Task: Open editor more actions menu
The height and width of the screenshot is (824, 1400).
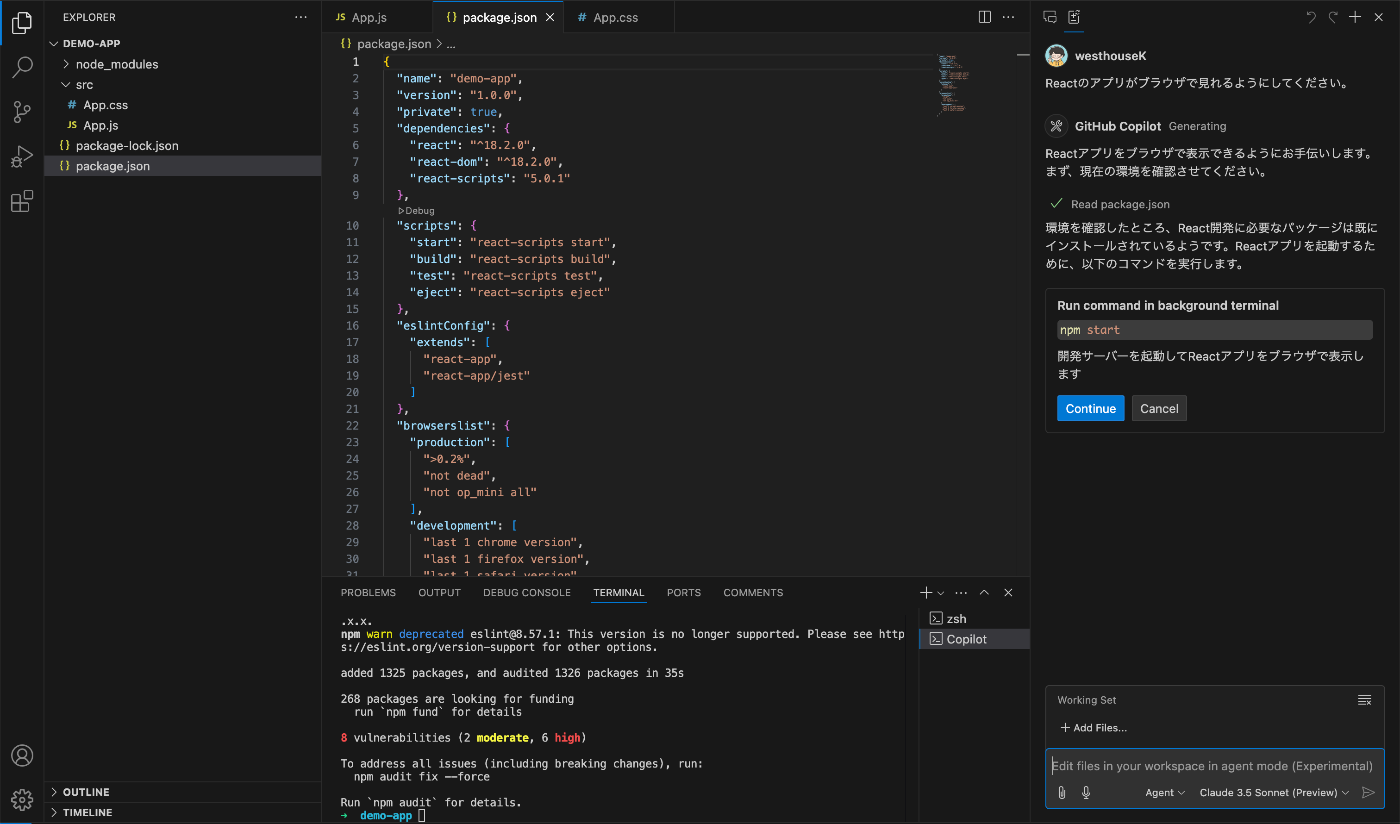Action: coord(1009,17)
